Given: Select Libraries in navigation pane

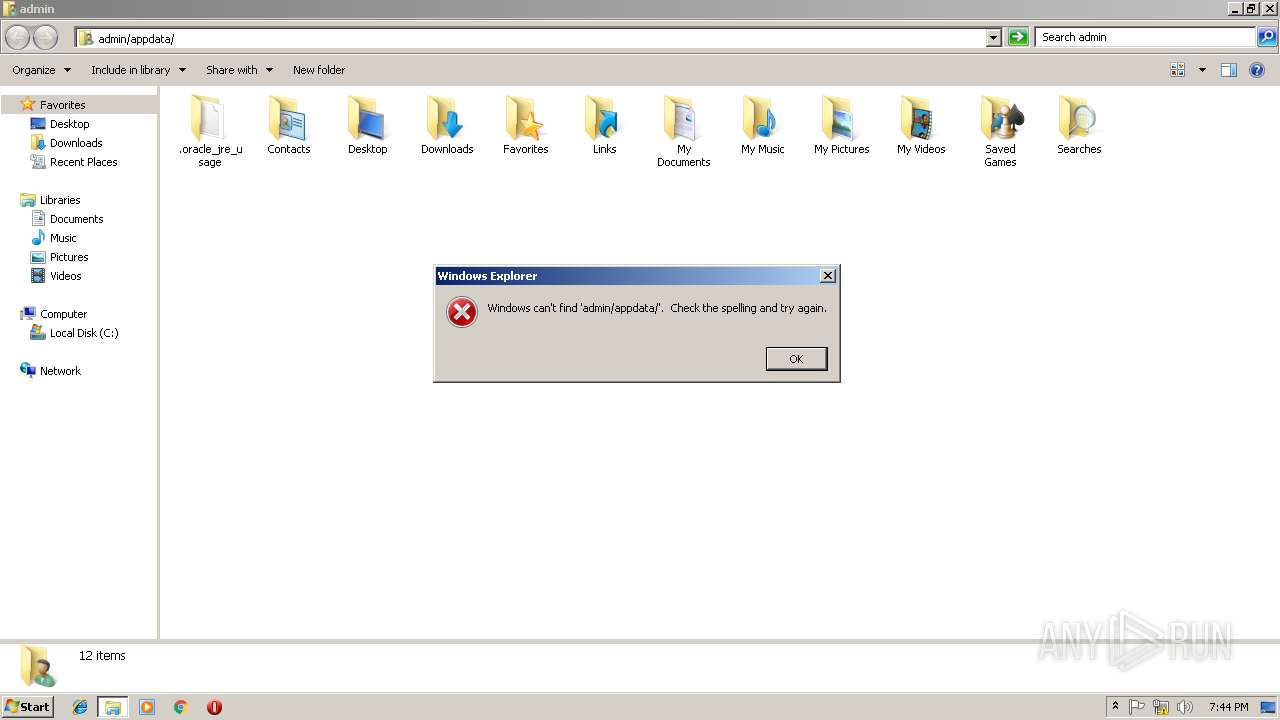Looking at the screenshot, I should click(60, 200).
